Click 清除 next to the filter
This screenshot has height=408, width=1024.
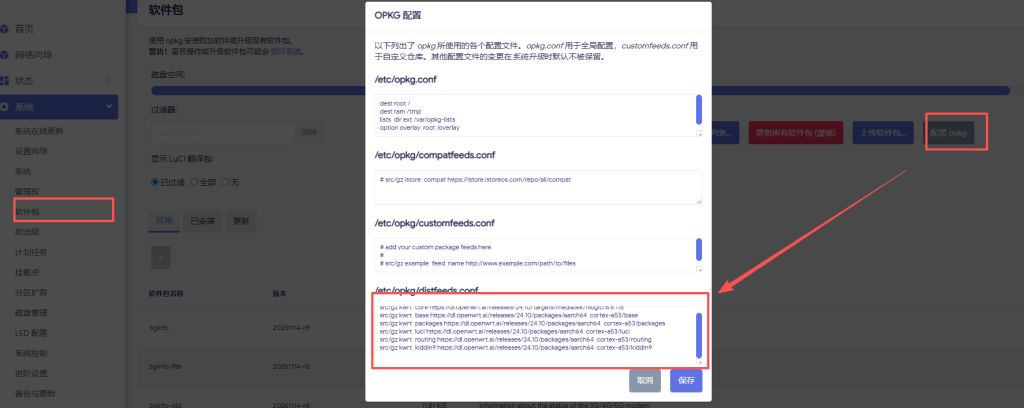tap(309, 133)
